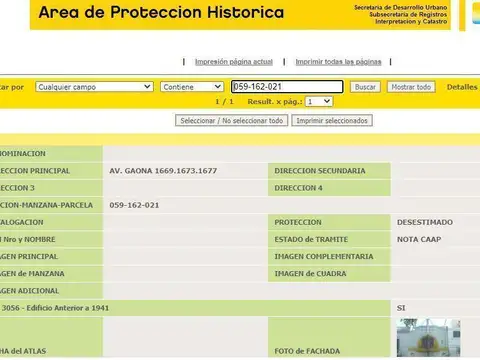Click the 'Result. x pág.:' label
Screen dimensions: 480x360
coord(275,102)
